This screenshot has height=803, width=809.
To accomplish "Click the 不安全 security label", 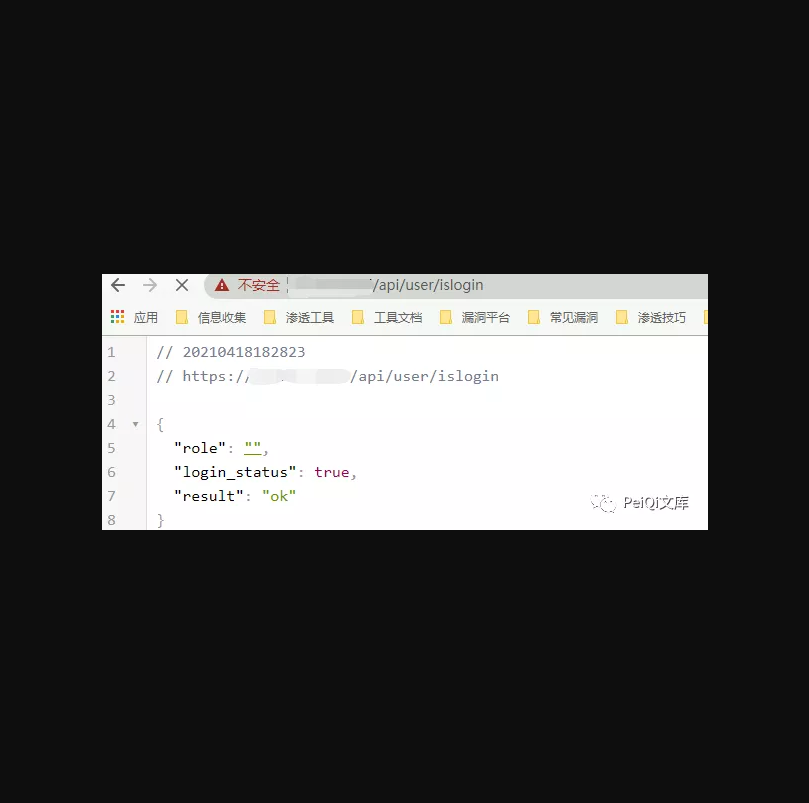I will coord(258,285).
